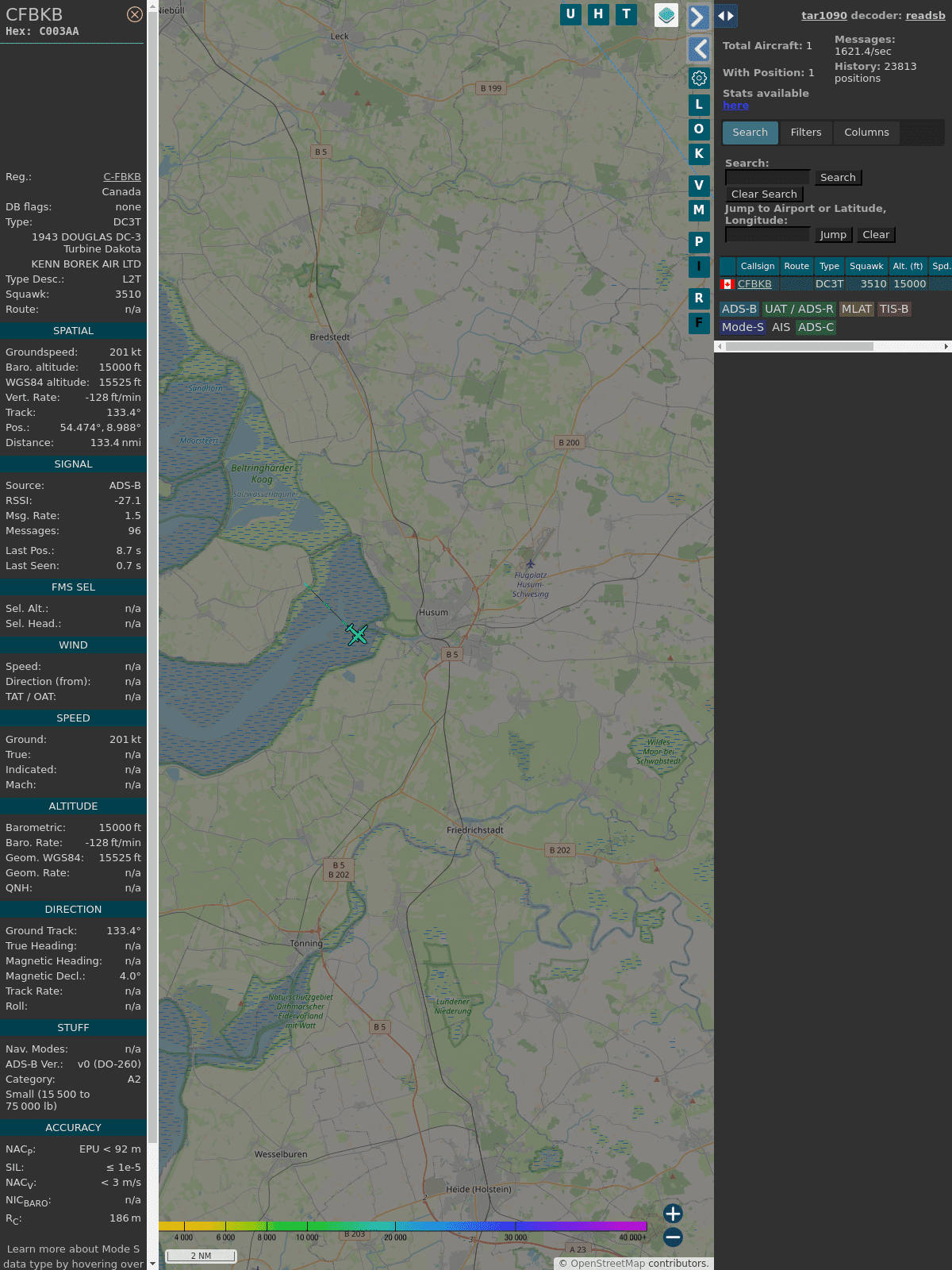Open the map layers selector icon

point(666,14)
